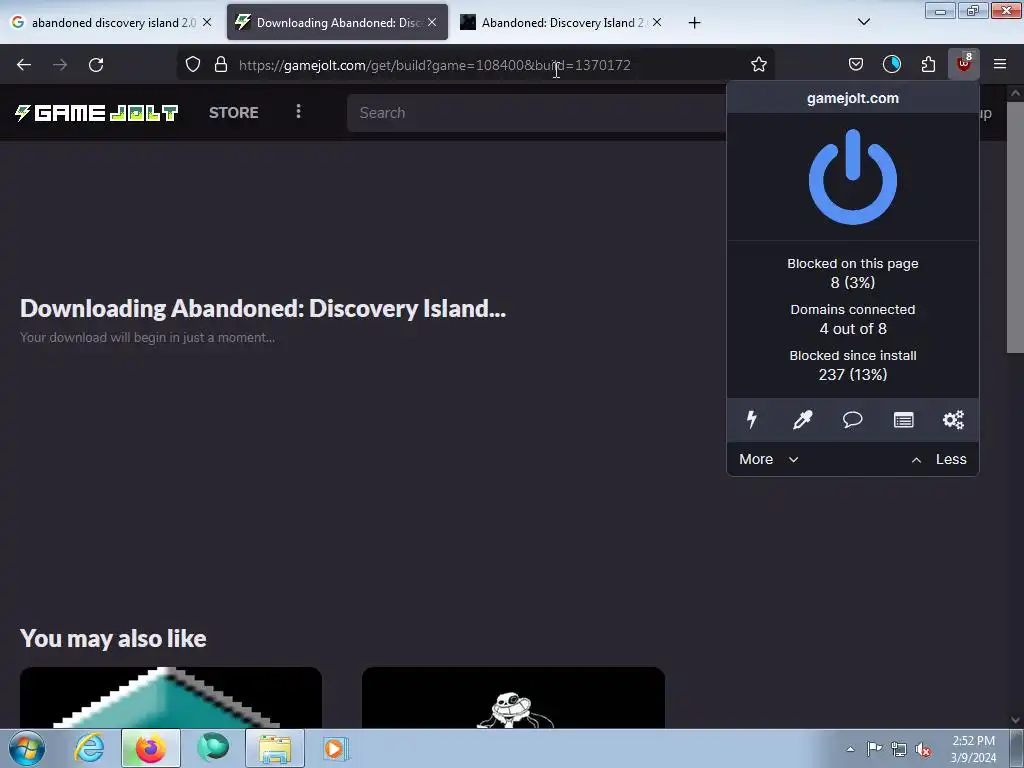Click the blue circular extension icon in toolbar

(891, 64)
